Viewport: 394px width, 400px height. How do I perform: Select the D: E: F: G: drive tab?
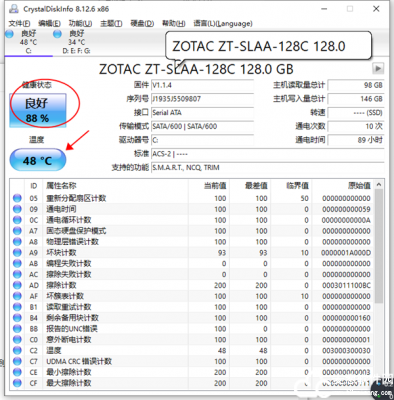[x=76, y=42]
